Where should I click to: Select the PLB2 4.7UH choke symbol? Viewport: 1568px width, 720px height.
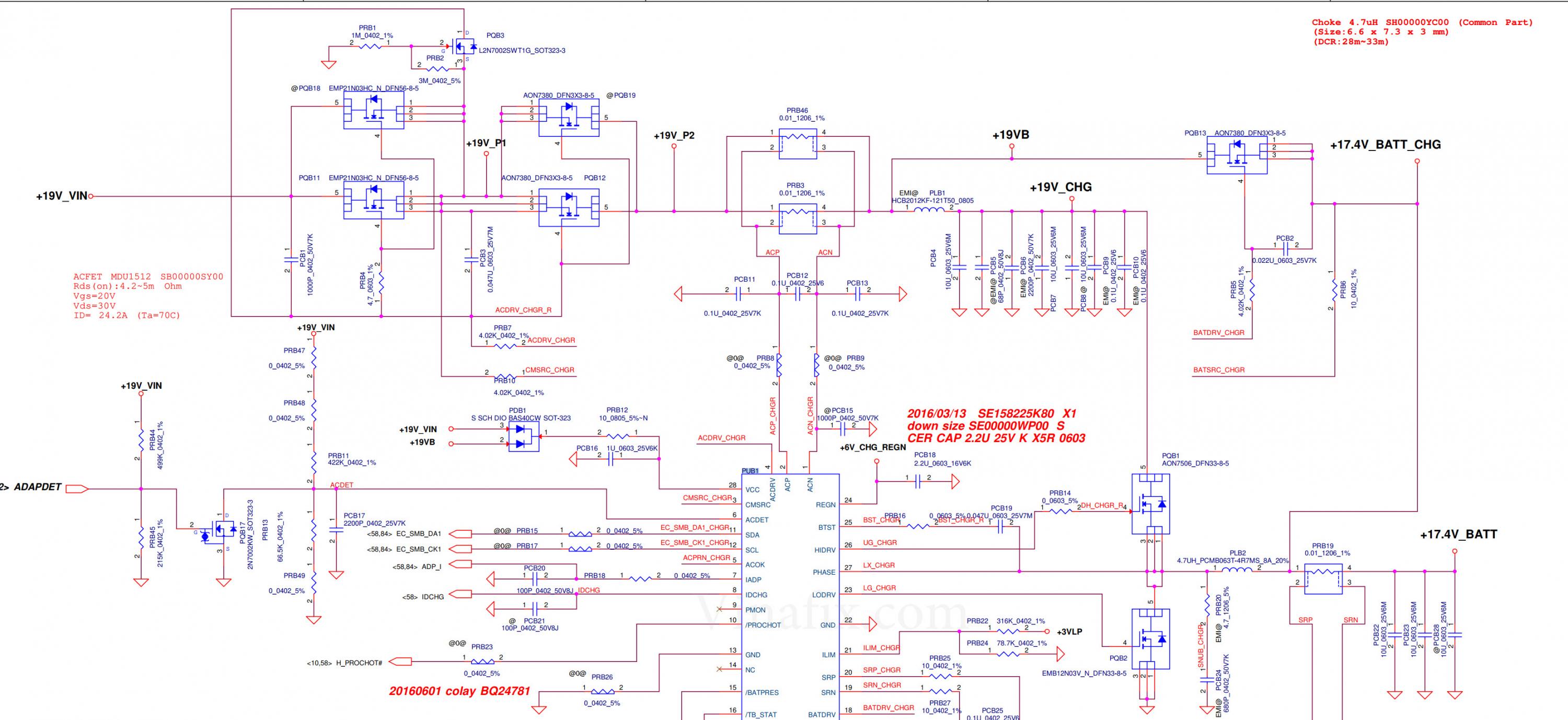click(1237, 570)
